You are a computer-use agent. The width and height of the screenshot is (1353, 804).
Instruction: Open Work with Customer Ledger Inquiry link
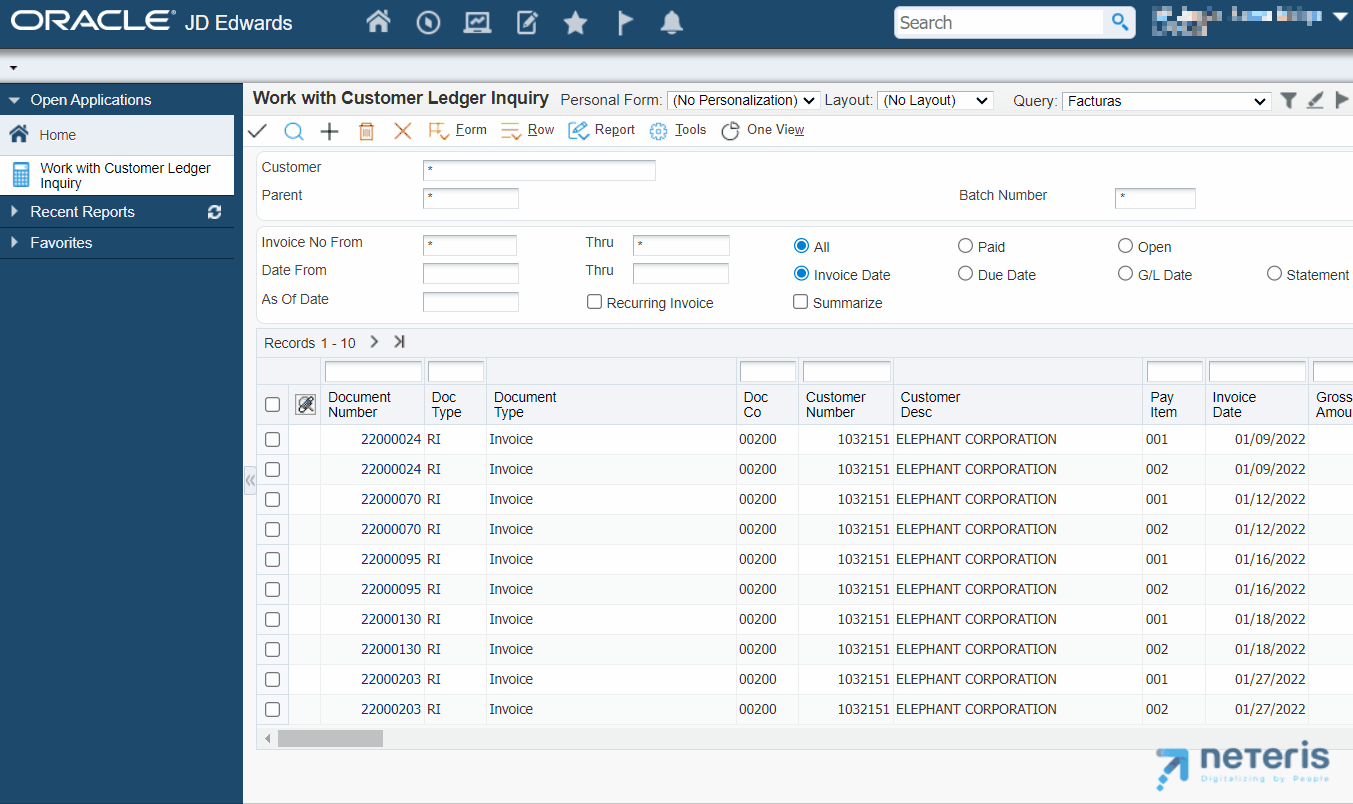[x=125, y=175]
